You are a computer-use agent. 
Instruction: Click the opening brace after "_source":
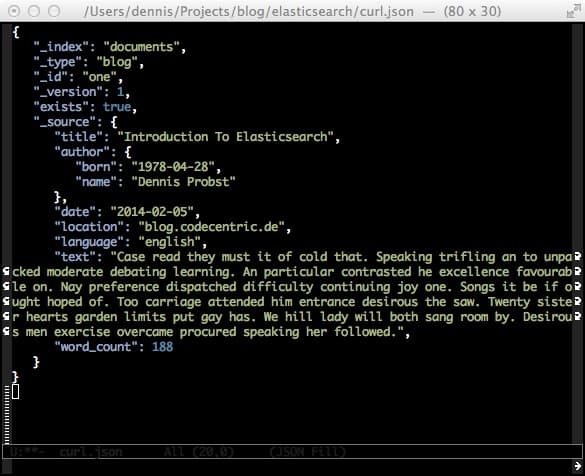[x=114, y=122]
